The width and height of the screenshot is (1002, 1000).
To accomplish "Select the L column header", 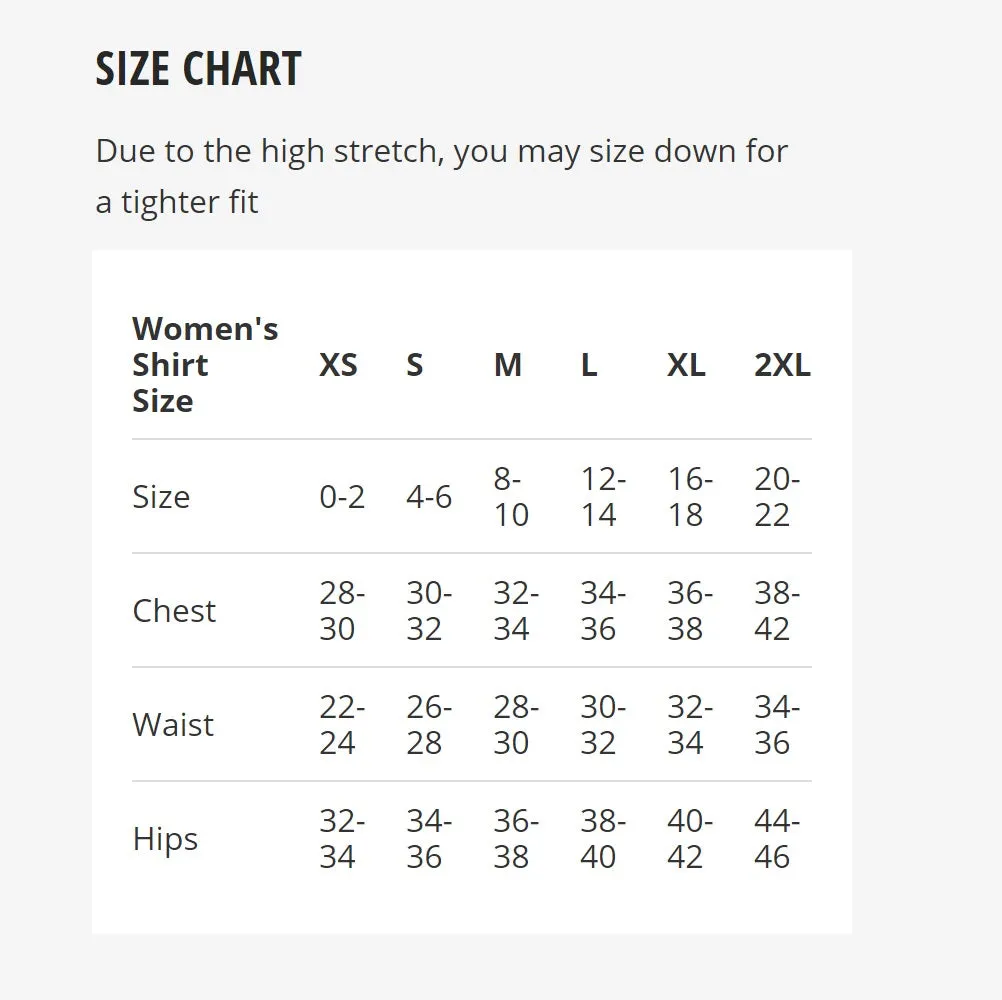I will pyautogui.click(x=589, y=365).
